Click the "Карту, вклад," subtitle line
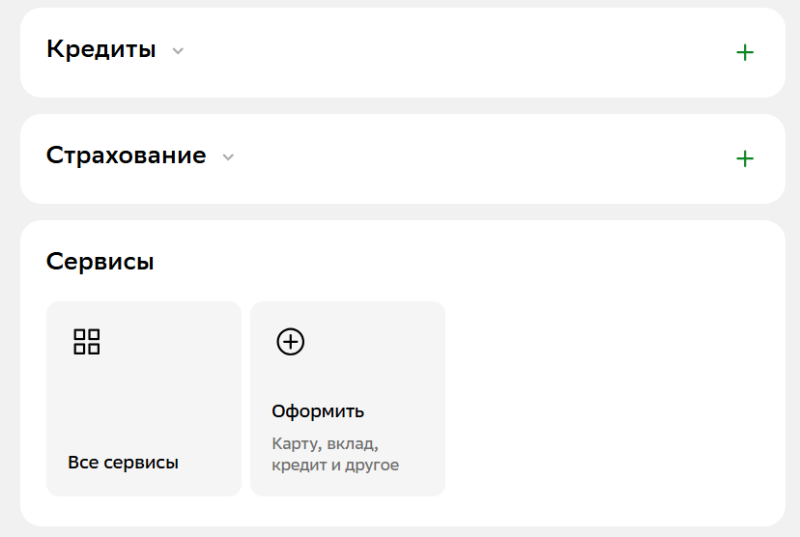The image size is (800, 537). 325,443
